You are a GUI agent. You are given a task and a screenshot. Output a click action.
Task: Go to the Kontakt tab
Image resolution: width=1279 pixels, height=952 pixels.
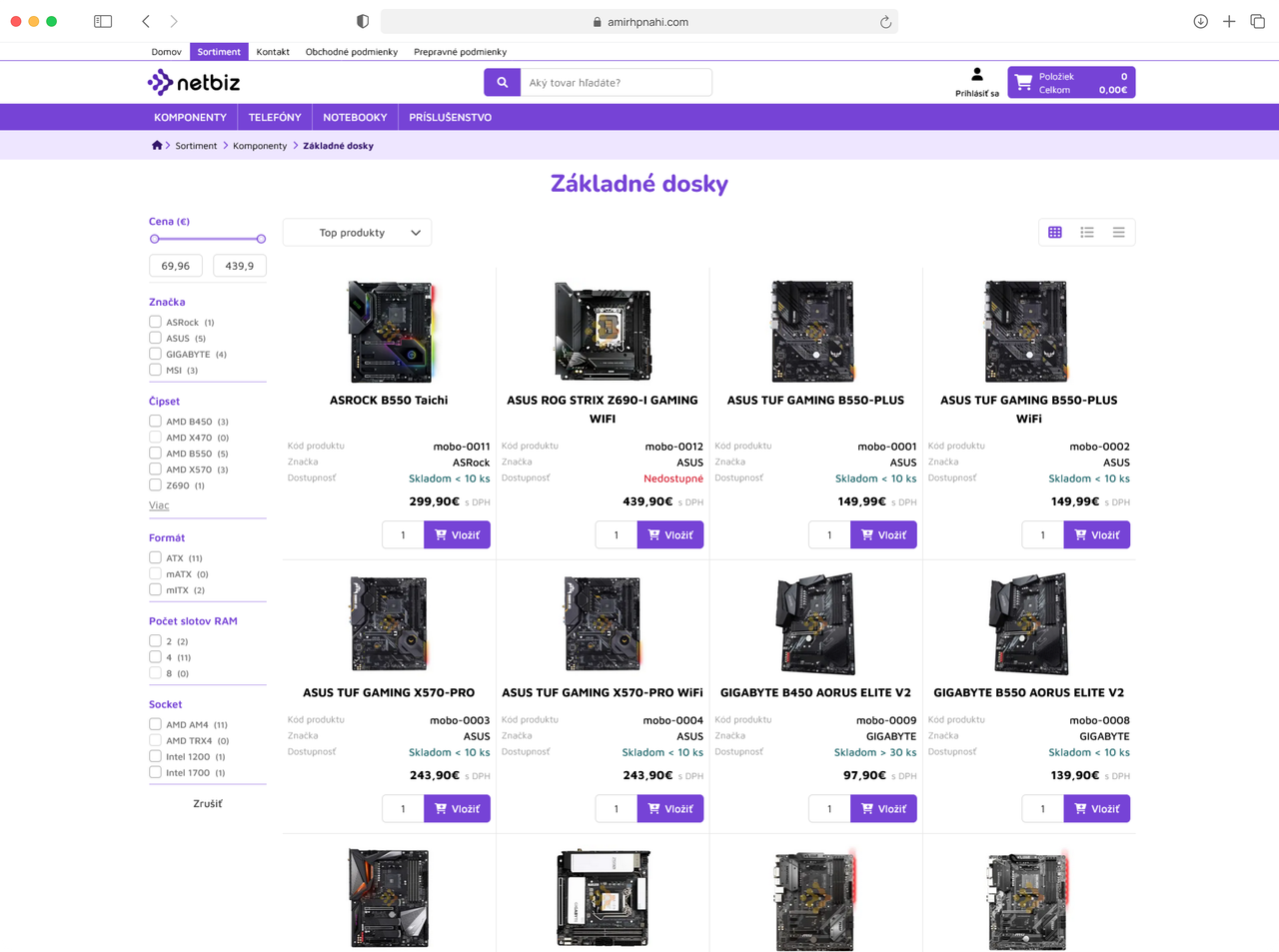coord(273,52)
